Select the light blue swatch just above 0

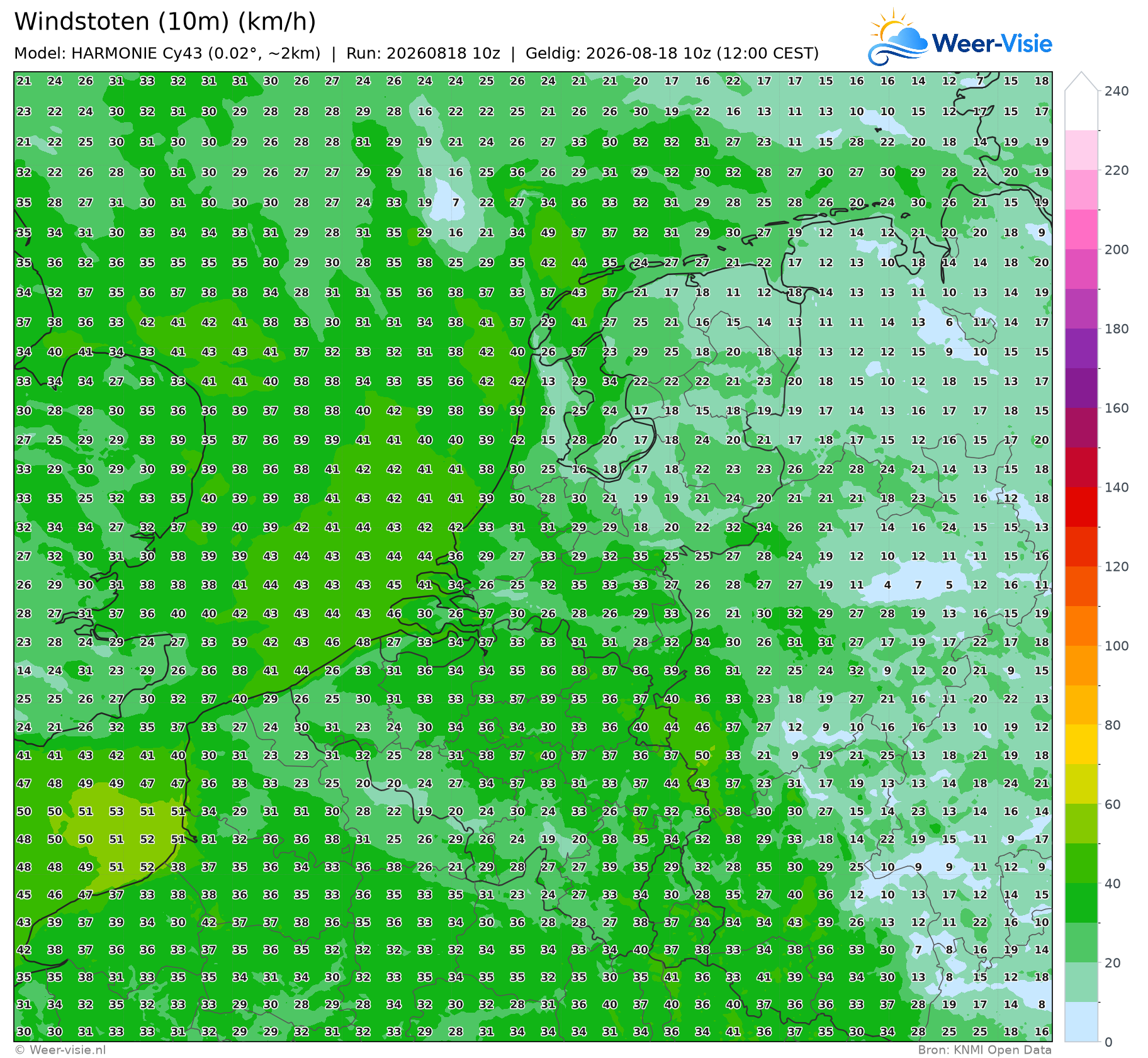coord(1081,1021)
